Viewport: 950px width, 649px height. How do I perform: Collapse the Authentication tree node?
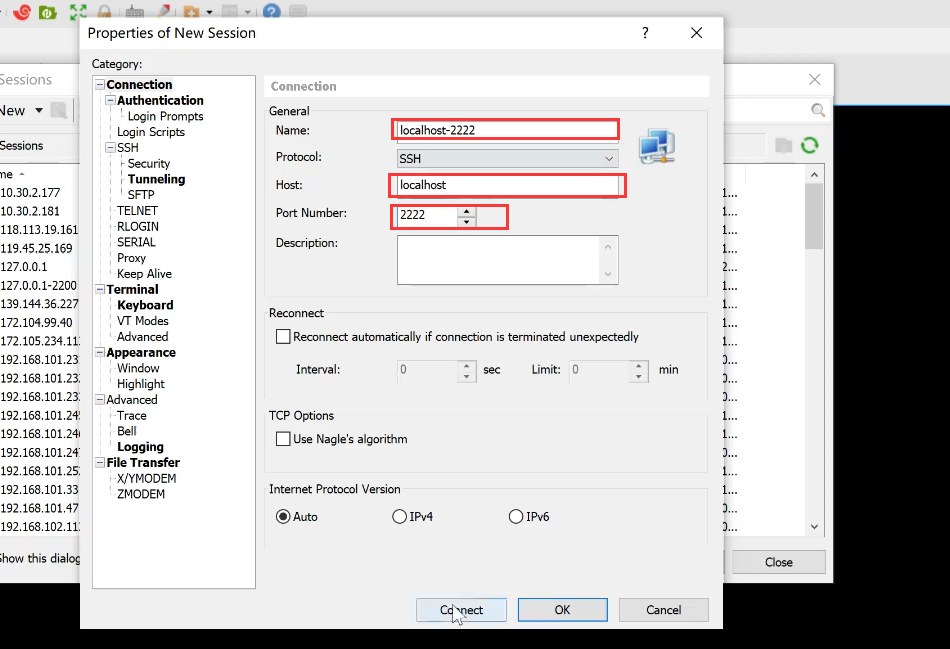point(110,101)
